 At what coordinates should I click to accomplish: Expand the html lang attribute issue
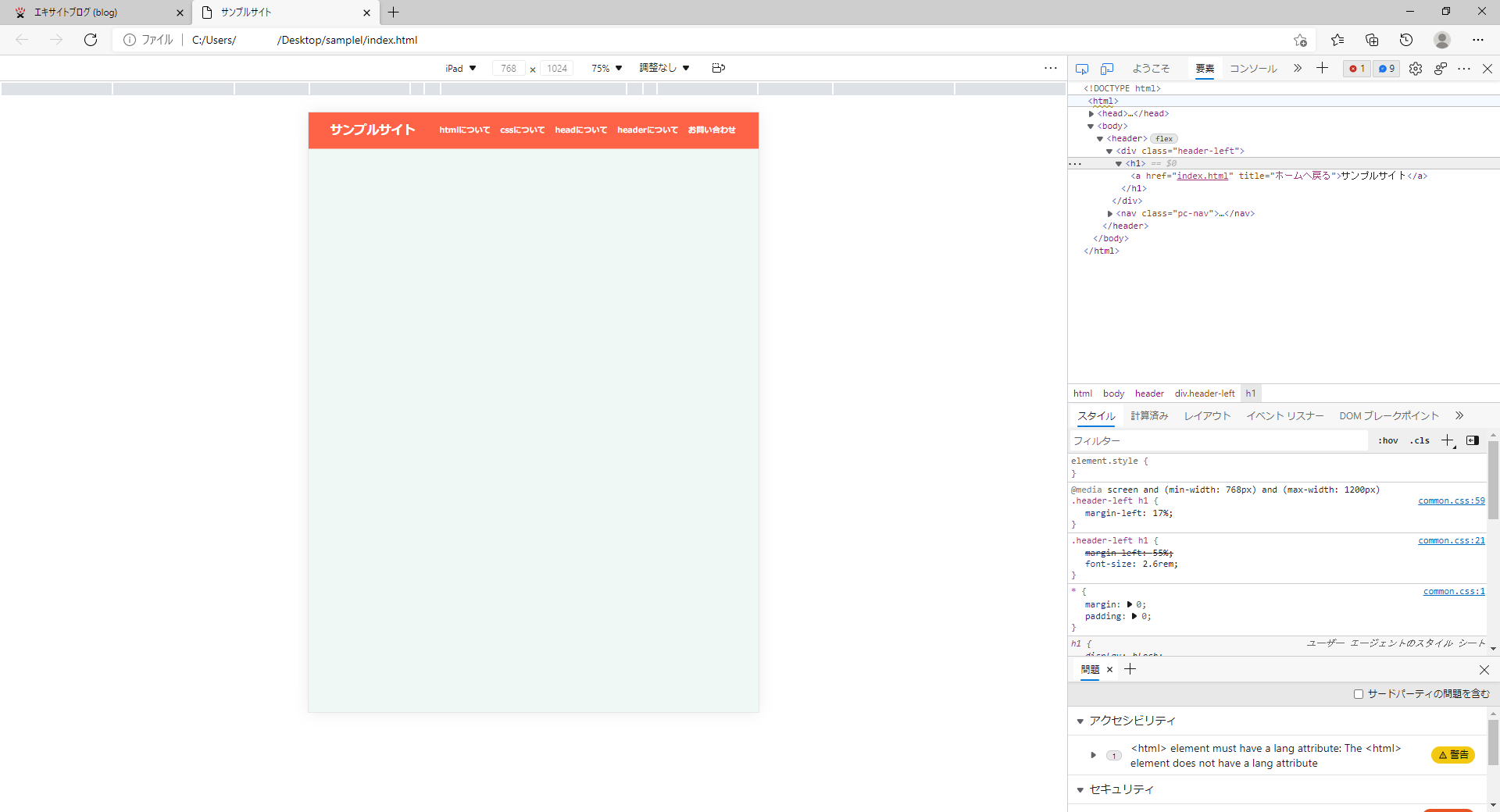tap(1094, 755)
